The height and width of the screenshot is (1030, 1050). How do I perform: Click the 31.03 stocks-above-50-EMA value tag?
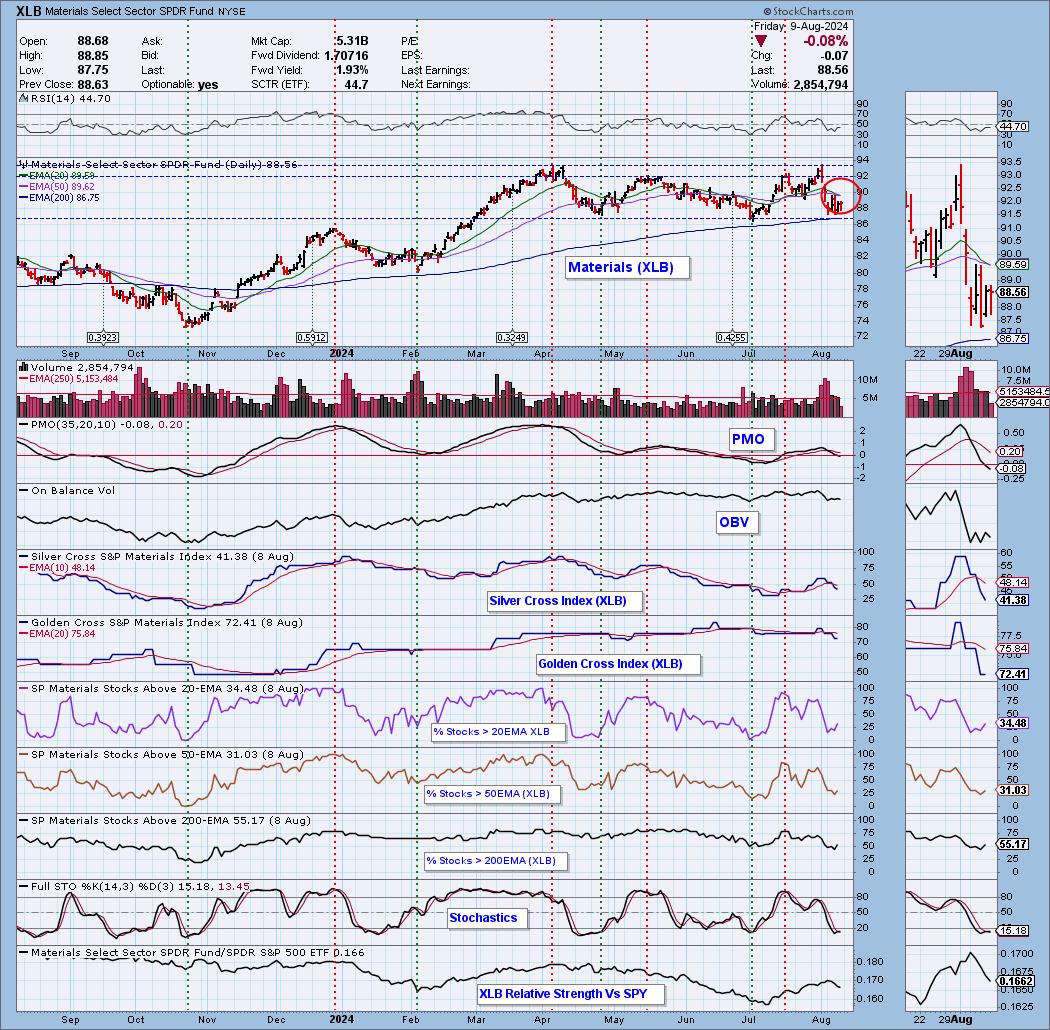tap(1012, 790)
